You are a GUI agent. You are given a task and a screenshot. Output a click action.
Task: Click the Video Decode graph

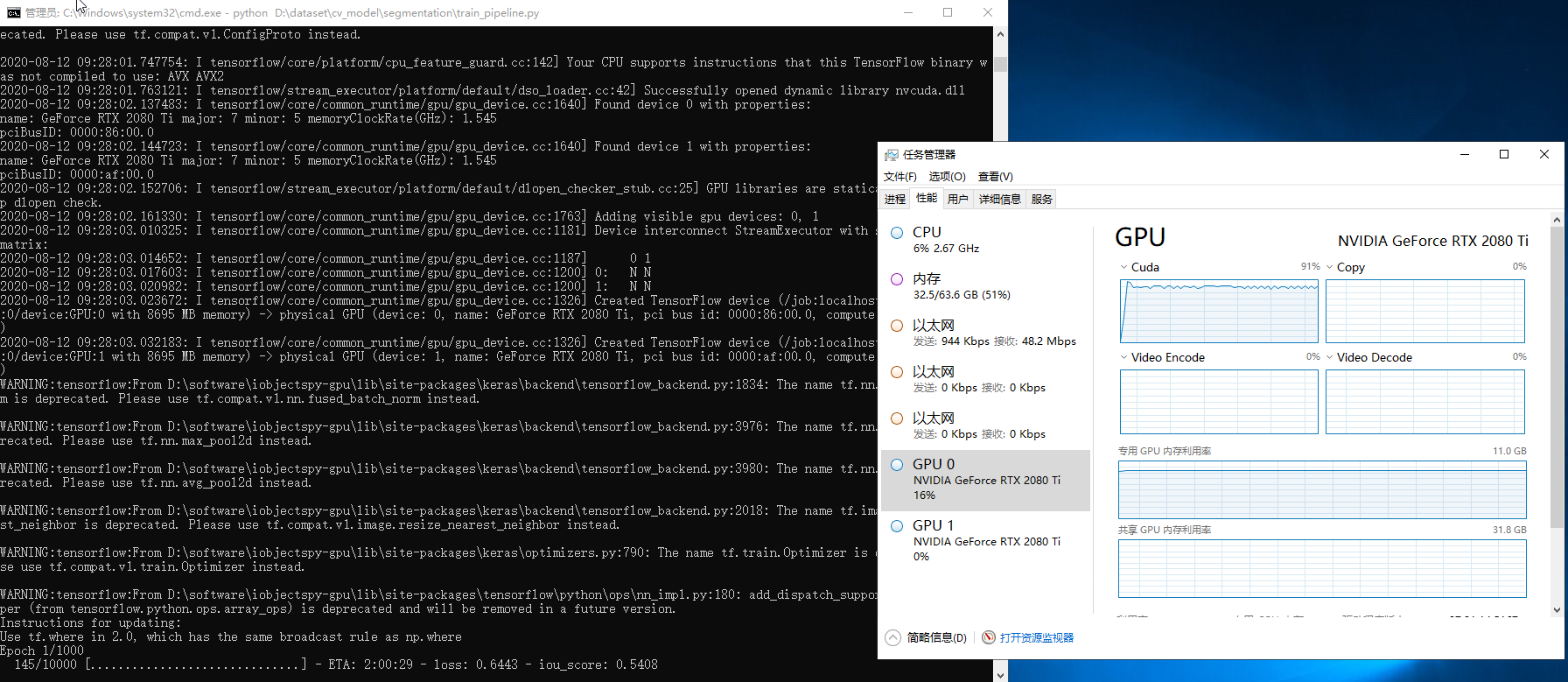pos(1425,402)
